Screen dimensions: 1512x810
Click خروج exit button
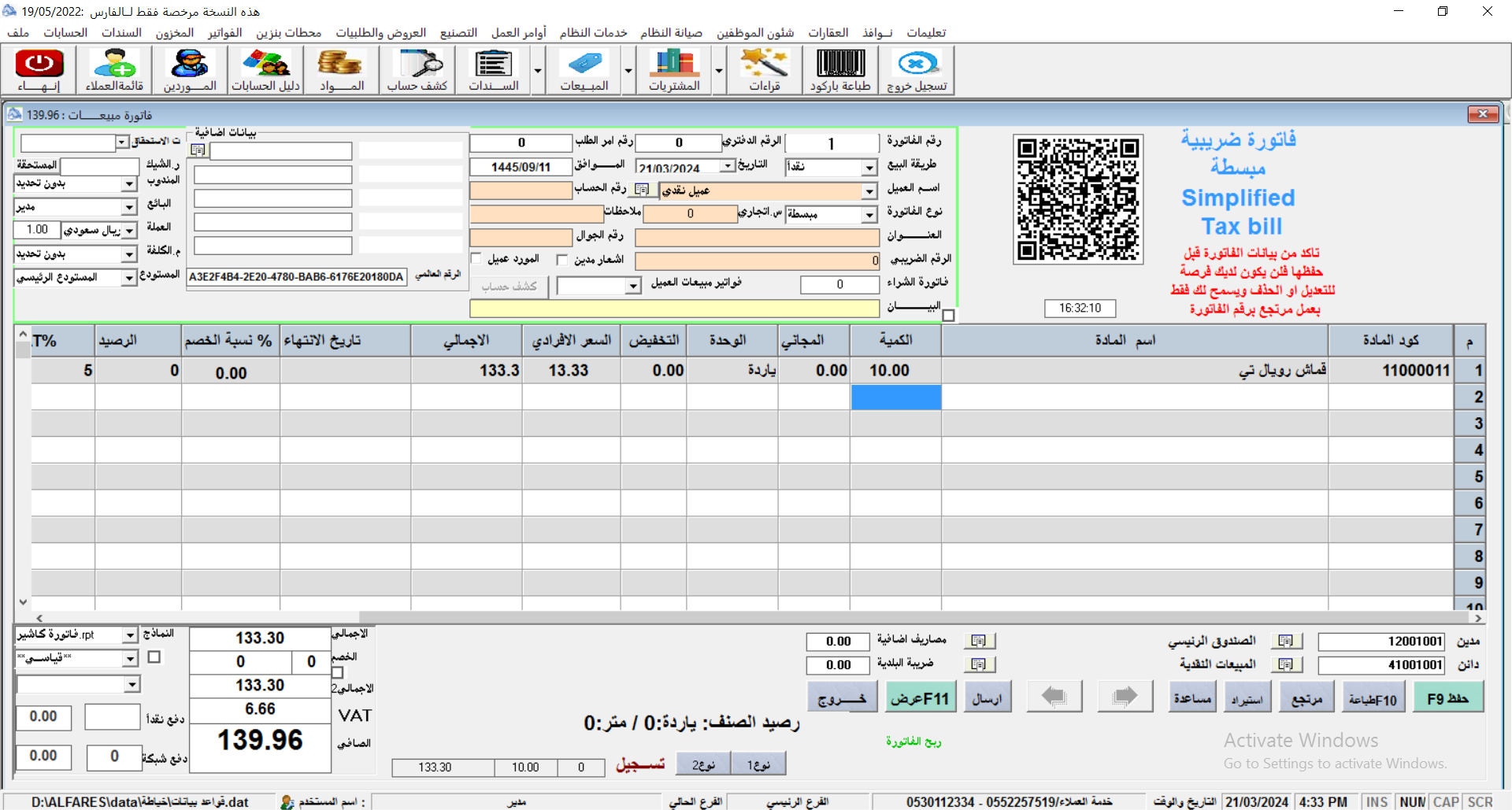pyautogui.click(x=843, y=697)
